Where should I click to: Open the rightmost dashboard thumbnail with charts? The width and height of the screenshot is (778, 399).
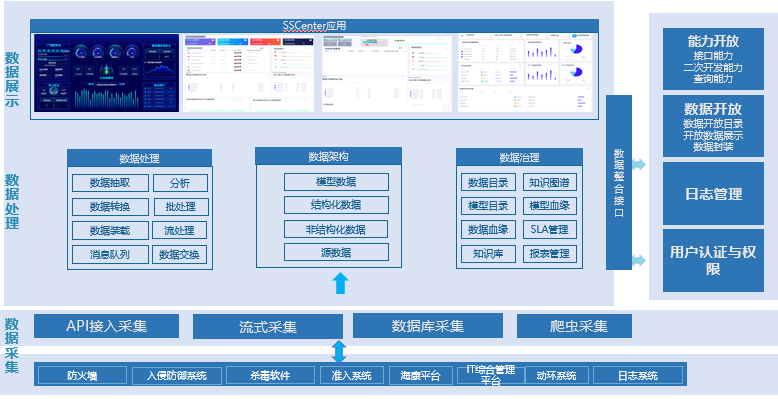click(525, 73)
